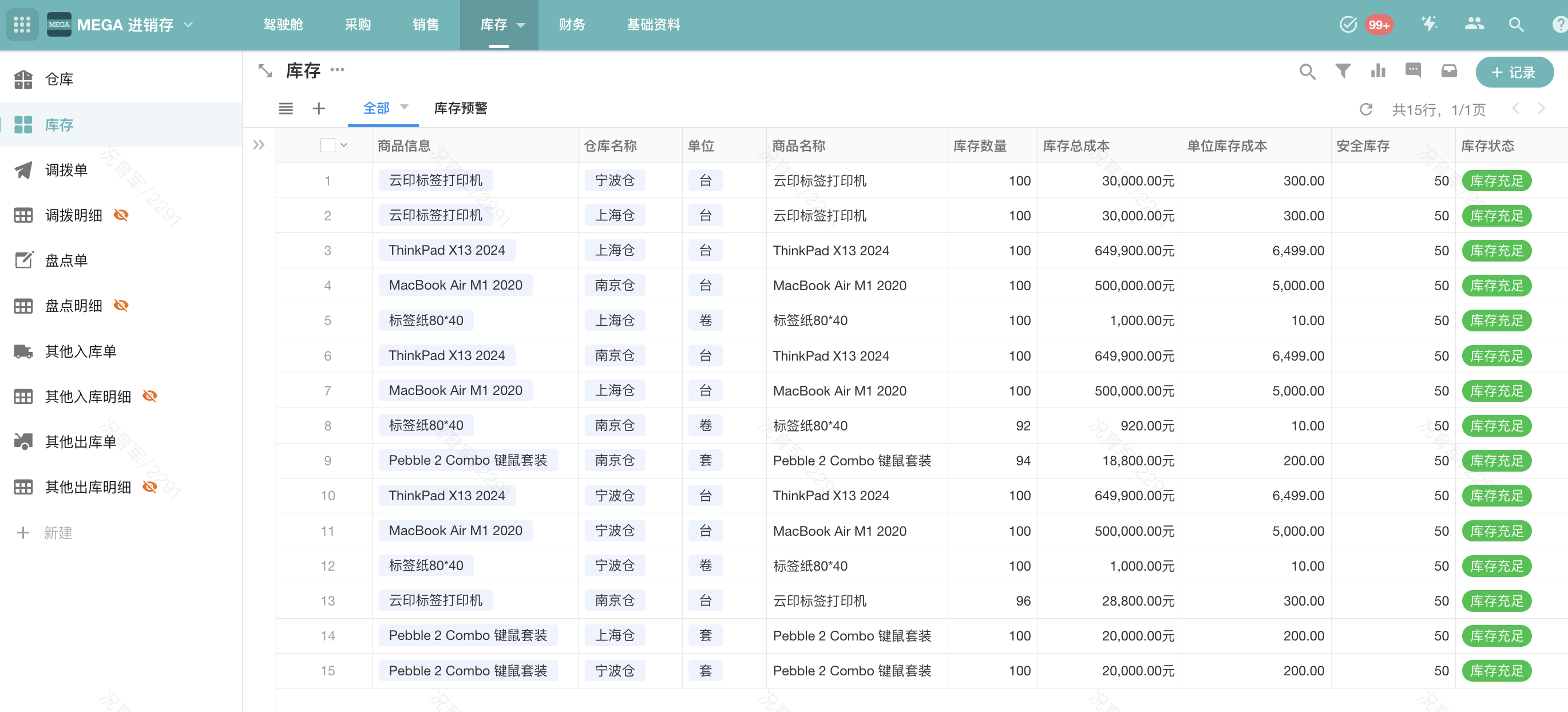The image size is (1568, 712).
Task: Go to next page arrow
Action: 1542,108
